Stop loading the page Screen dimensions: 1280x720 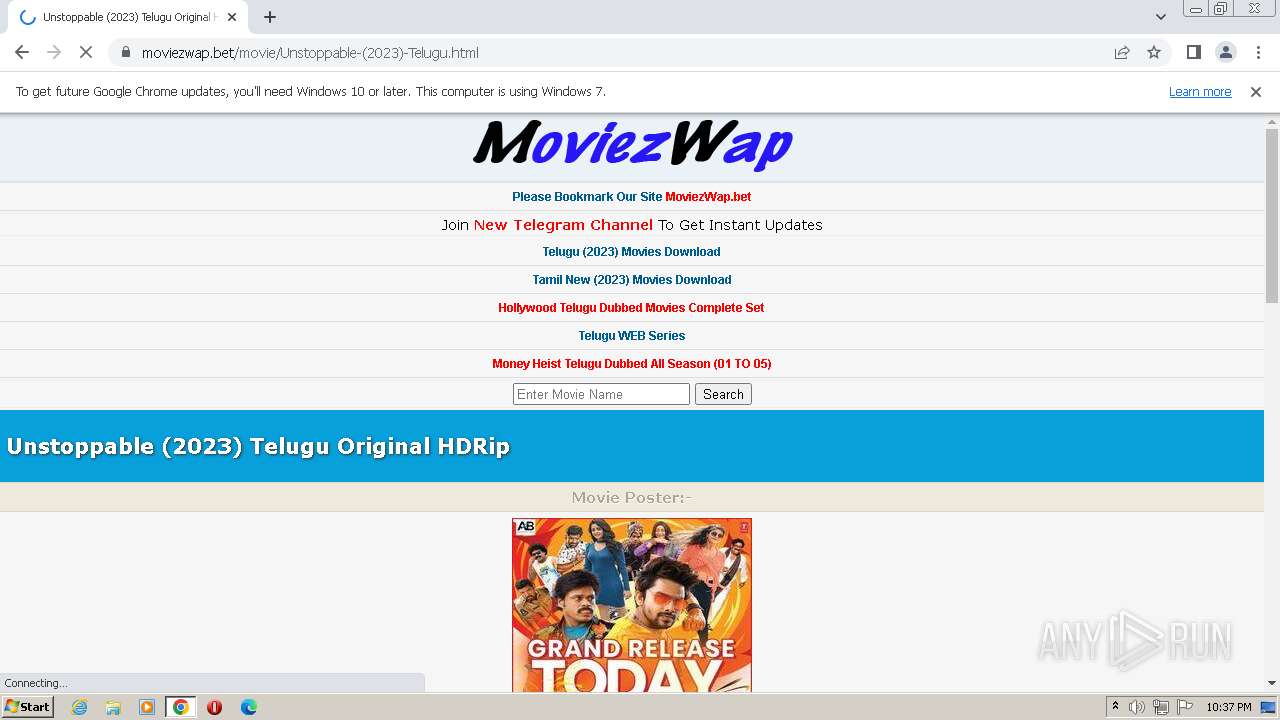pyautogui.click(x=86, y=52)
